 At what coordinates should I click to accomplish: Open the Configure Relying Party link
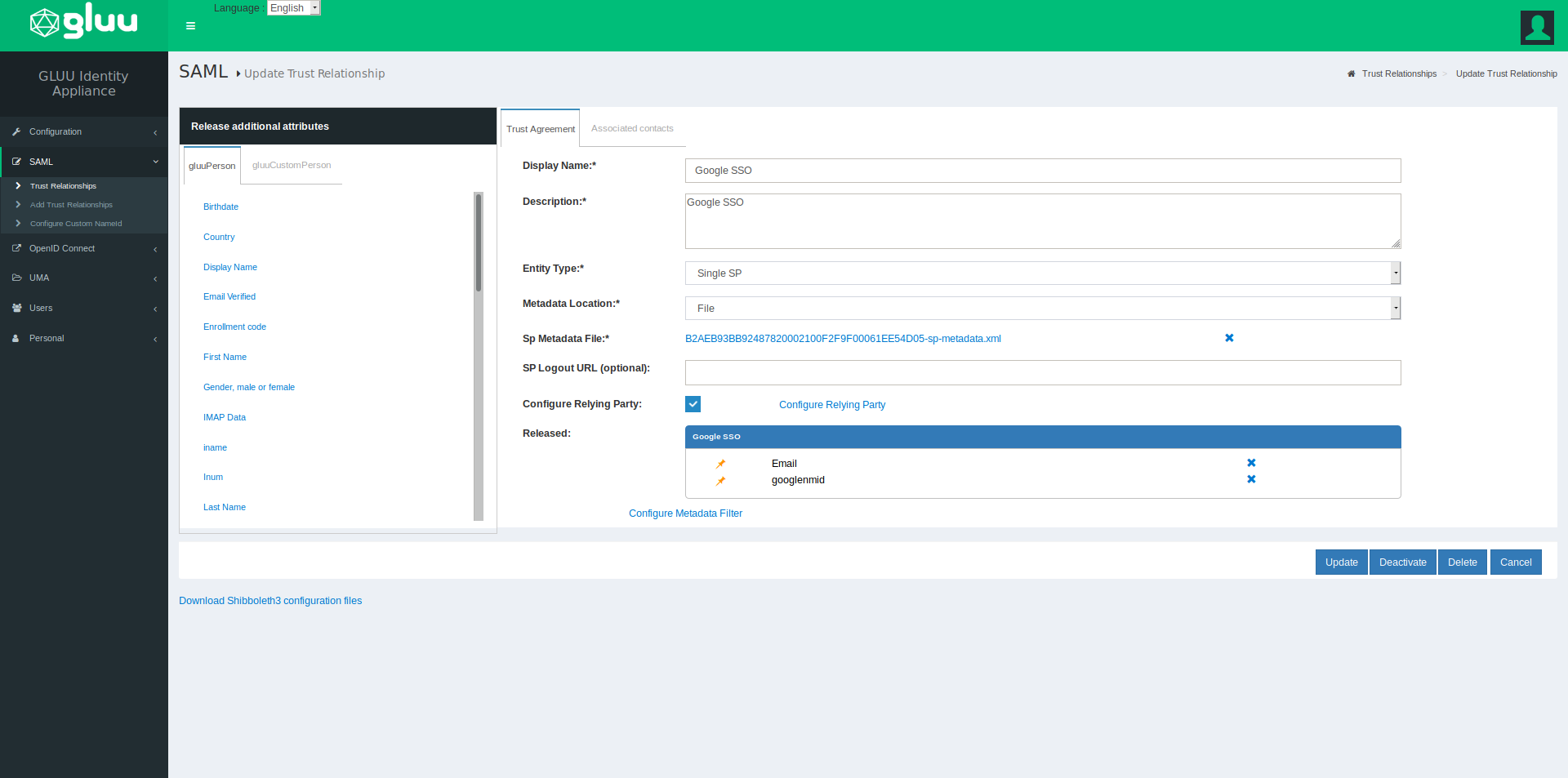pyautogui.click(x=832, y=405)
